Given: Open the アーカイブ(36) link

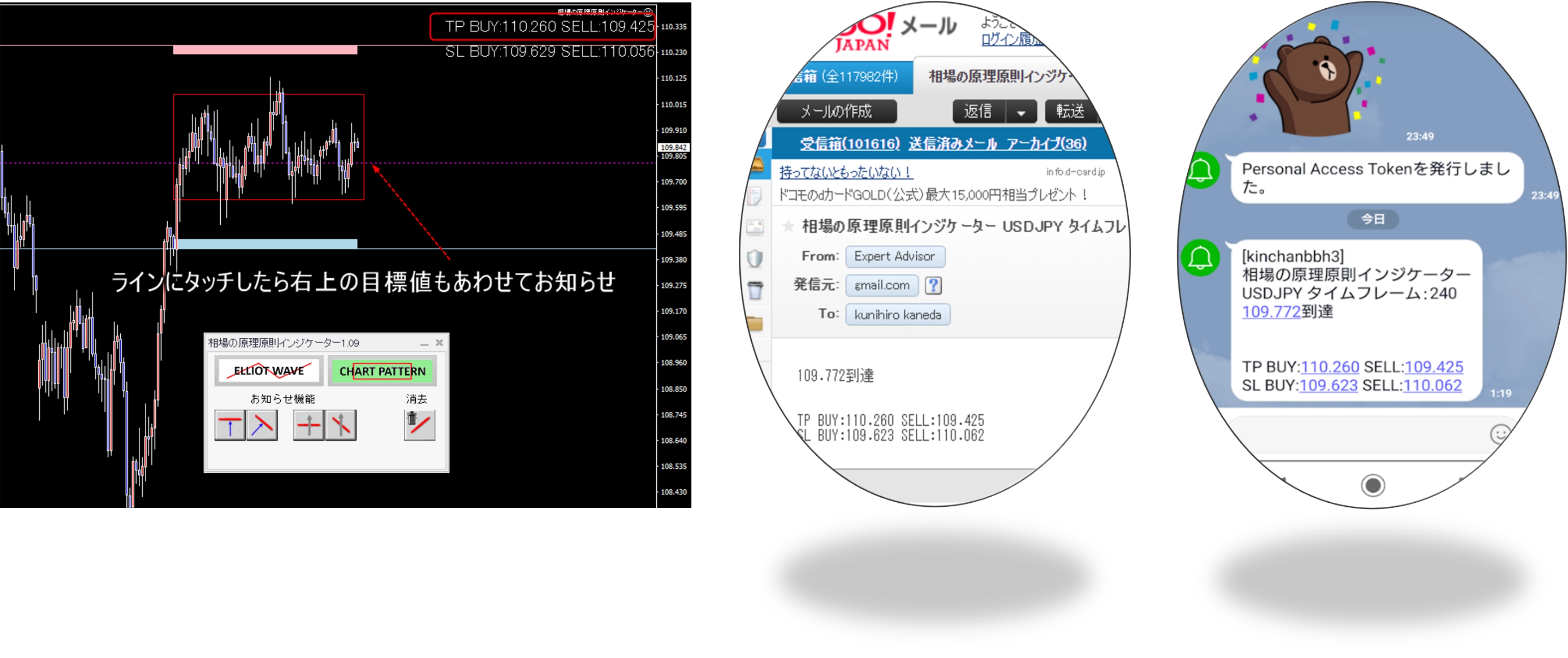Looking at the screenshot, I should click(1046, 144).
